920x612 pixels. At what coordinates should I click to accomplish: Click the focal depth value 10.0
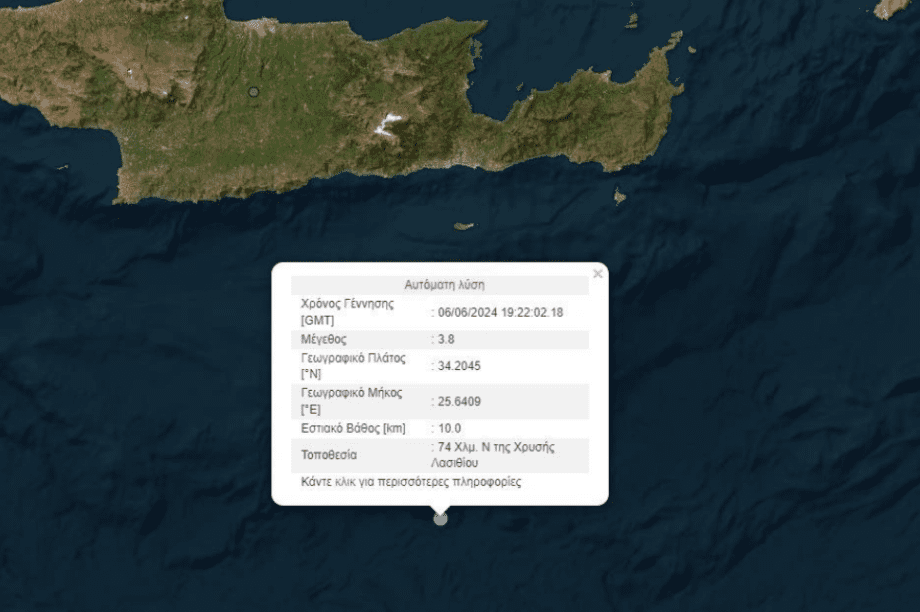449,428
